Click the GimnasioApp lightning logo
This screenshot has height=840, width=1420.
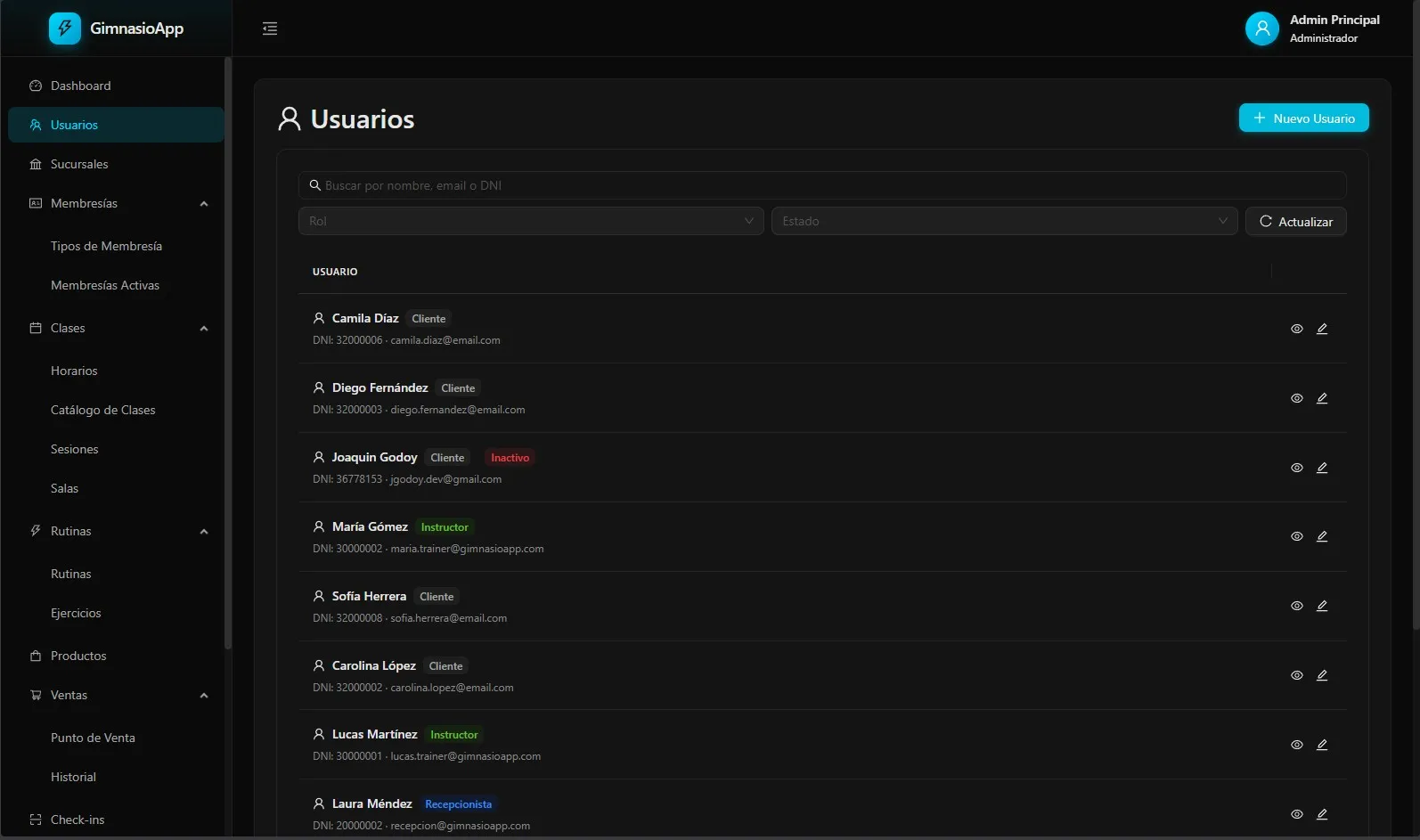[x=64, y=29]
